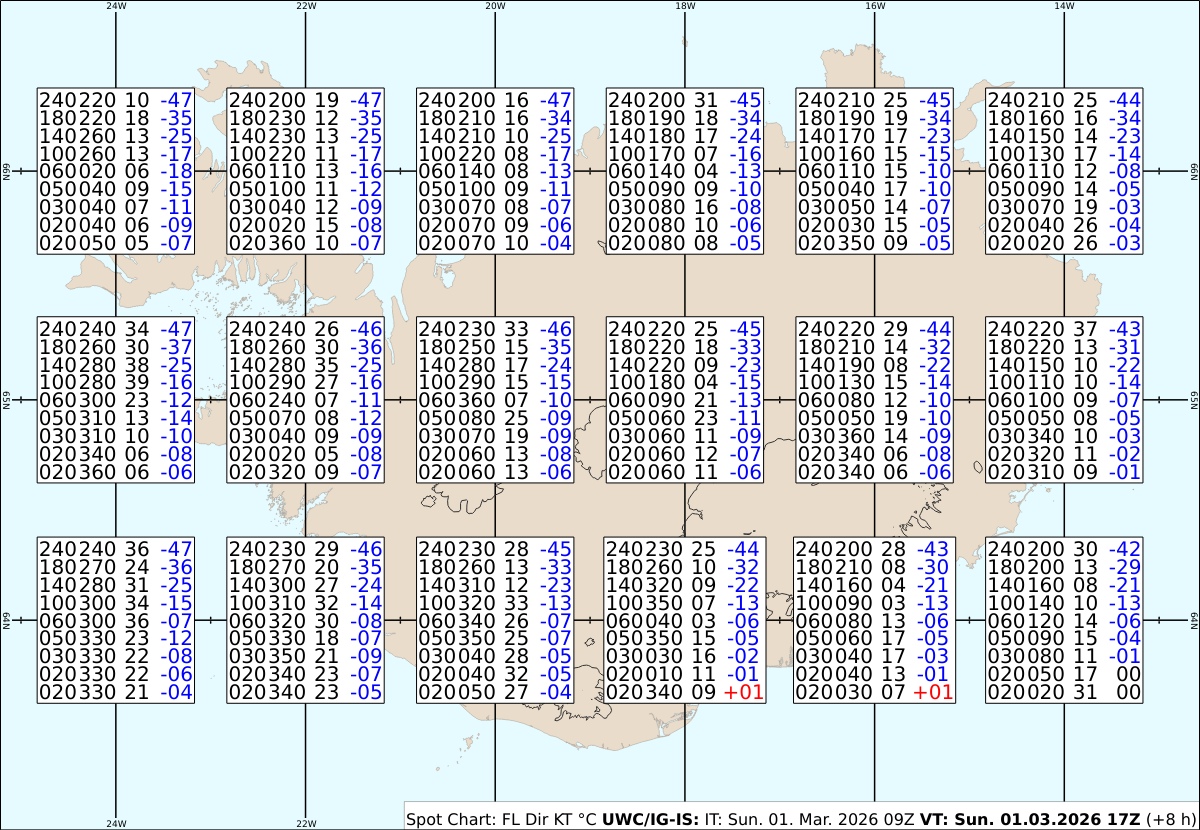
Task: Click the "(+8 h)" forecast offset text
Action: pyautogui.click(x=1170, y=818)
